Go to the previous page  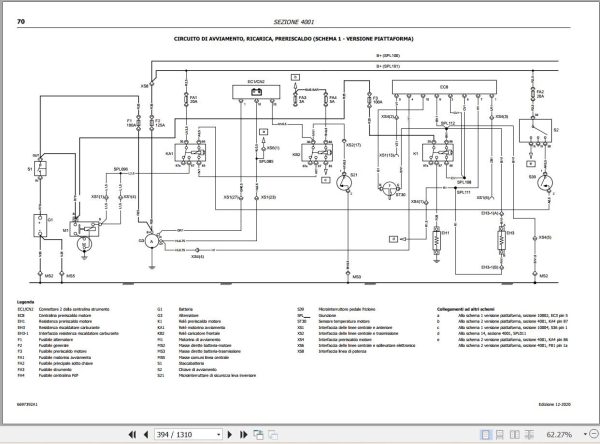pyautogui.click(x=146, y=434)
